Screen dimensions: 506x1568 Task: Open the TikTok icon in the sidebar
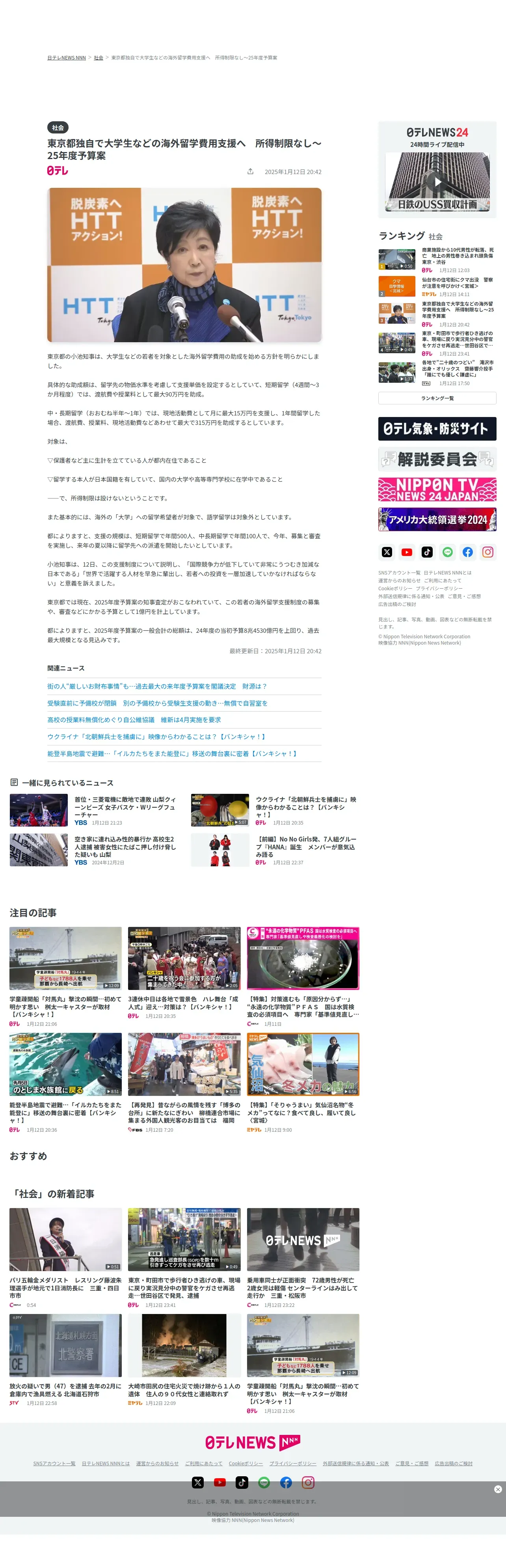(x=428, y=552)
